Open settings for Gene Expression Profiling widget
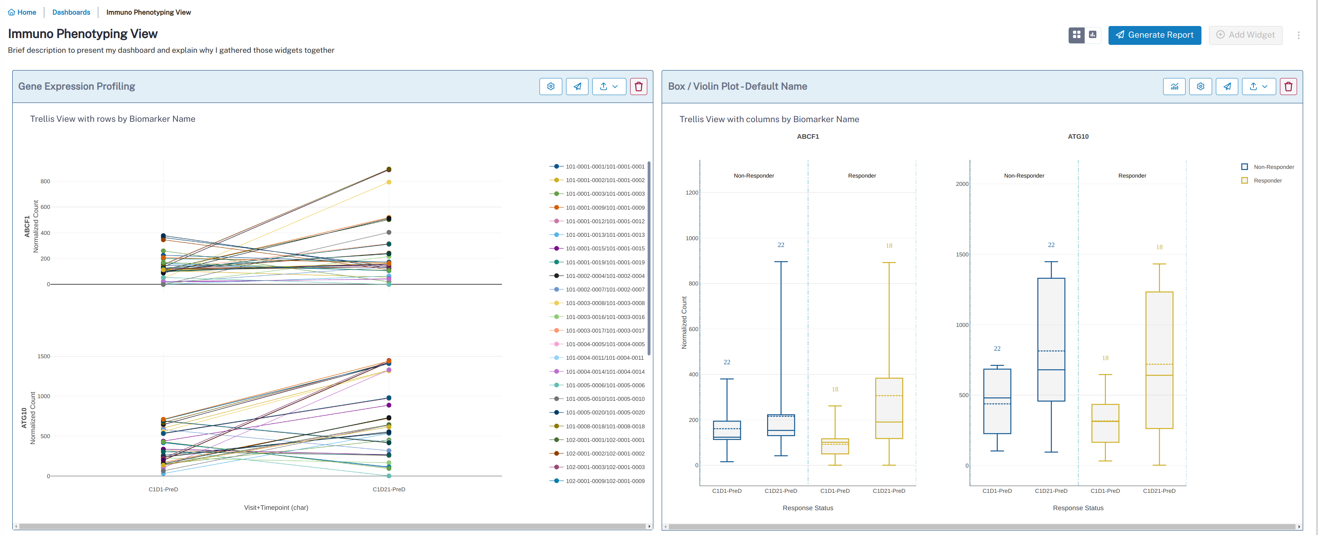 click(x=551, y=87)
